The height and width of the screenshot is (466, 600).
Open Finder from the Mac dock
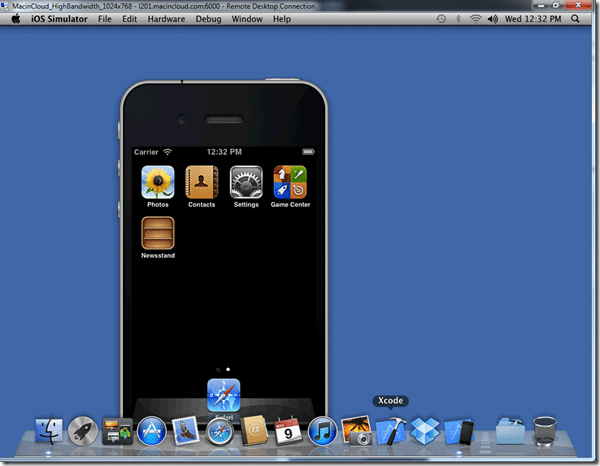pos(49,431)
